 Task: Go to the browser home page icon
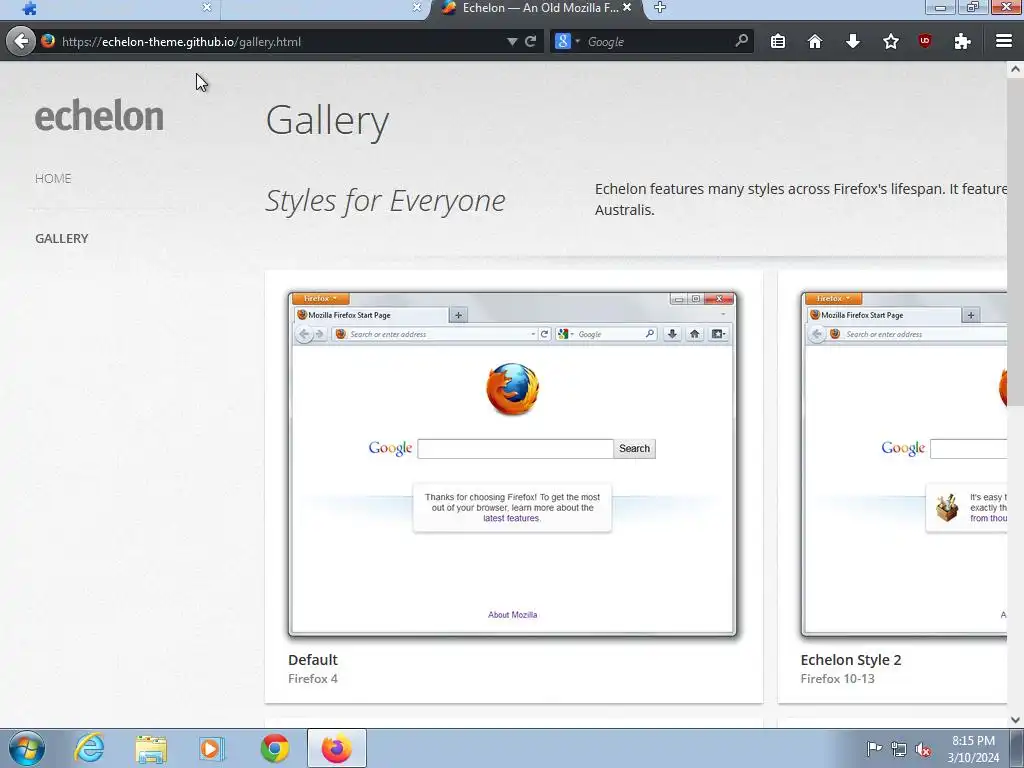(x=814, y=41)
